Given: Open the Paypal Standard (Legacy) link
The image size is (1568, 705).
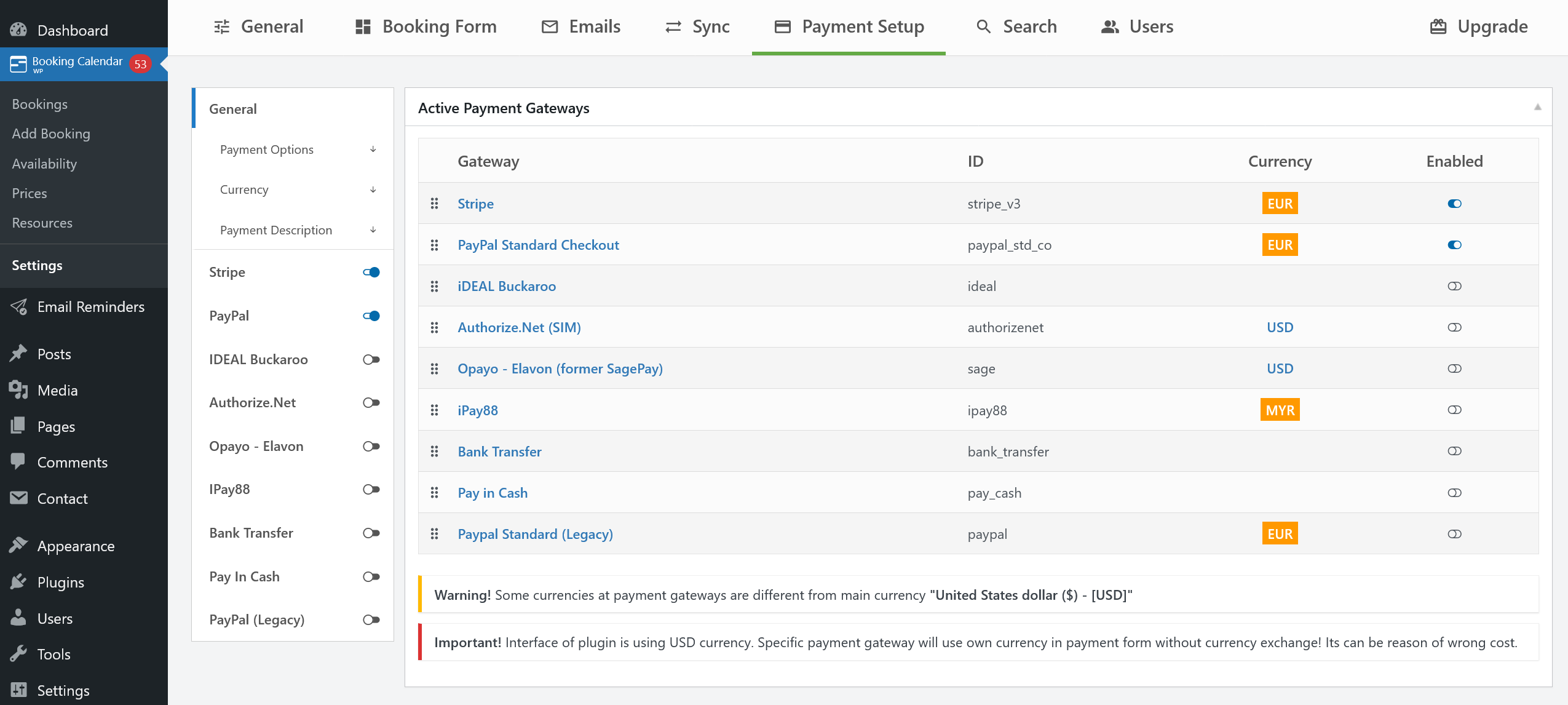Looking at the screenshot, I should pos(535,534).
